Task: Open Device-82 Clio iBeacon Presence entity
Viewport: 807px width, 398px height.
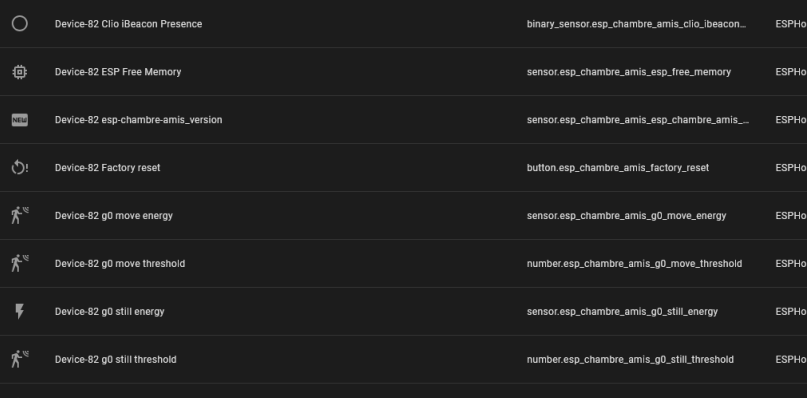Action: click(128, 24)
